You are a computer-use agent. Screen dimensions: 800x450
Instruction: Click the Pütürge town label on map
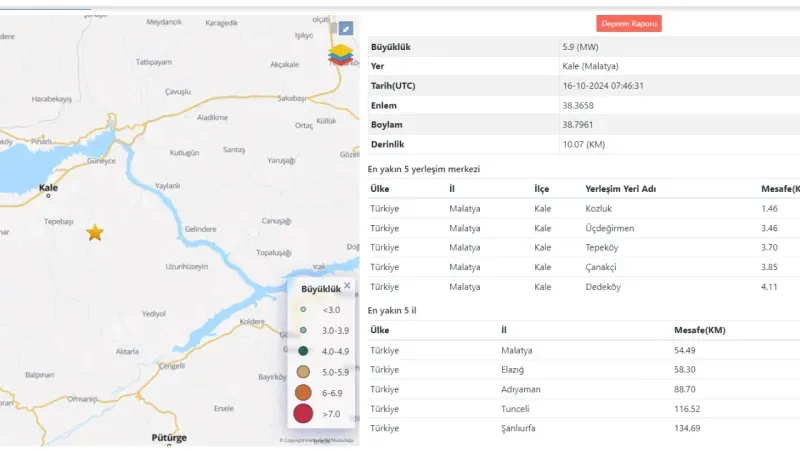click(x=167, y=438)
